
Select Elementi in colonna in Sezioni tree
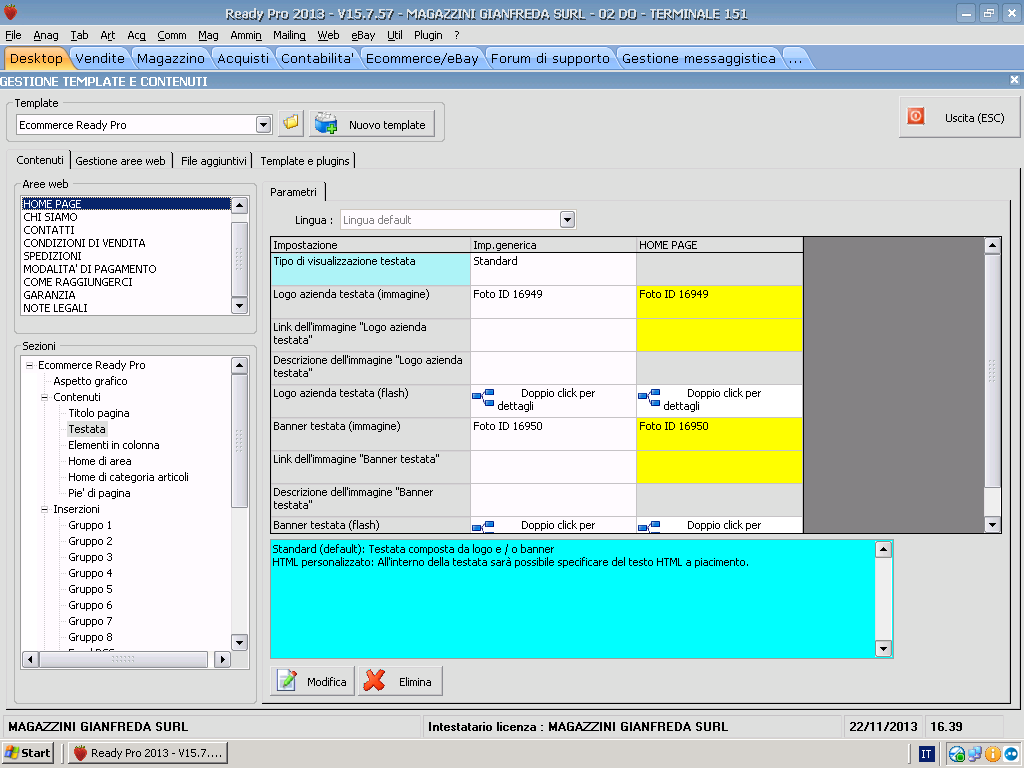[x=113, y=445]
